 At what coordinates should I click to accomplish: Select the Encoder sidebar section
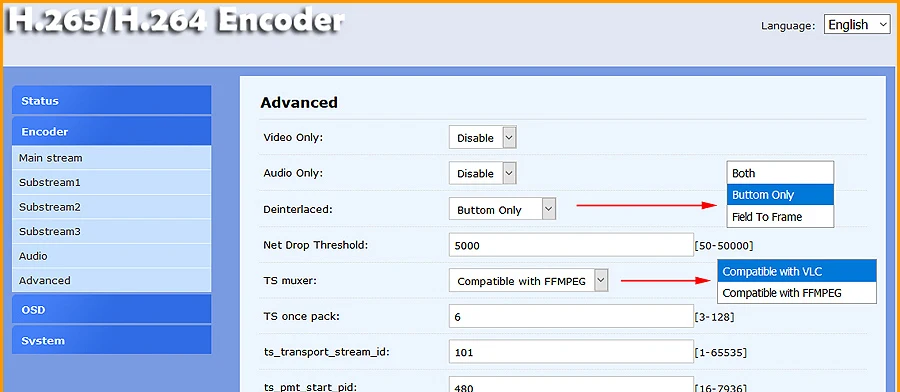coord(111,131)
